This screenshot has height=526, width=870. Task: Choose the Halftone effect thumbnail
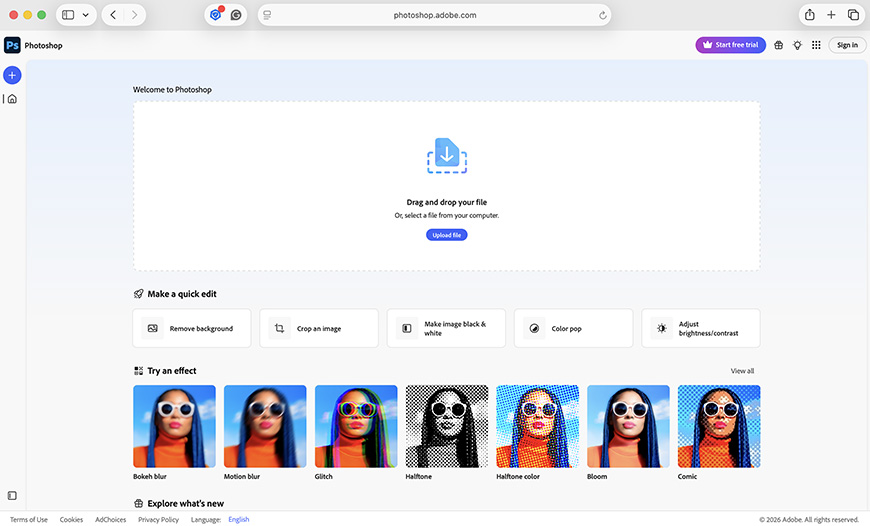click(447, 426)
